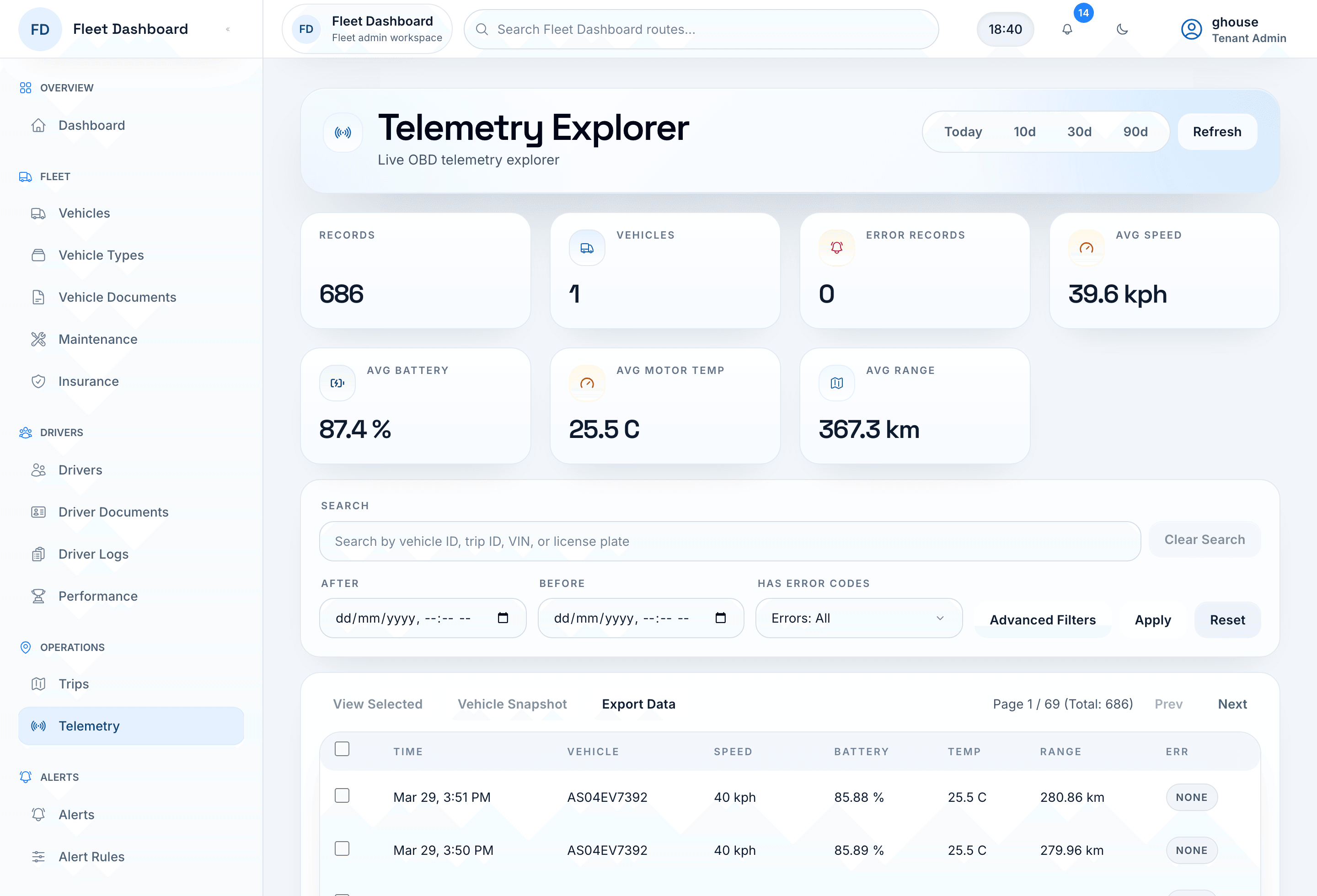Select the 10d range tab
This screenshot has height=896, width=1317.
pyautogui.click(x=1024, y=131)
